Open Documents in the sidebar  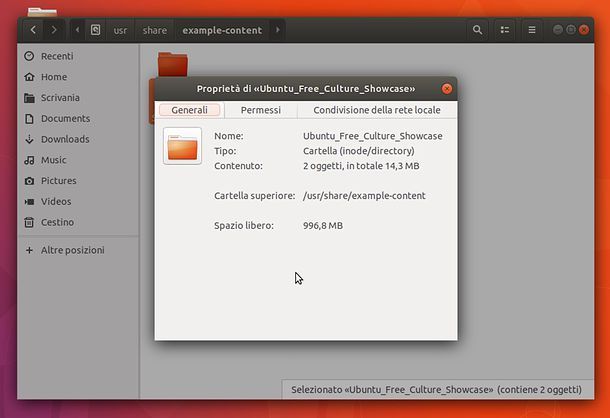click(78, 118)
